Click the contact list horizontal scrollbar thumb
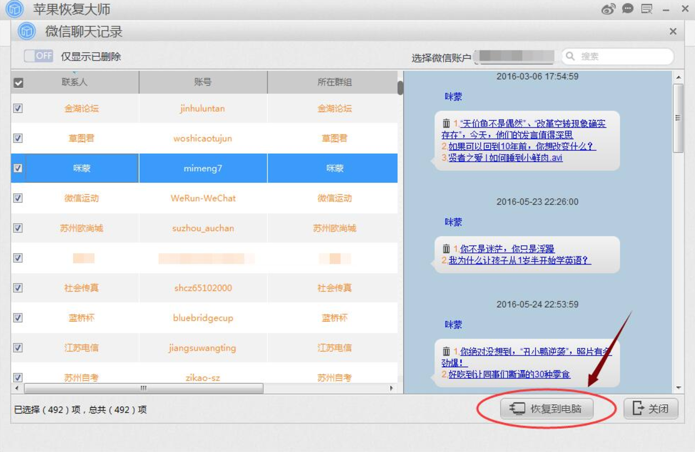Image resolution: width=695 pixels, height=452 pixels. (x=144, y=388)
